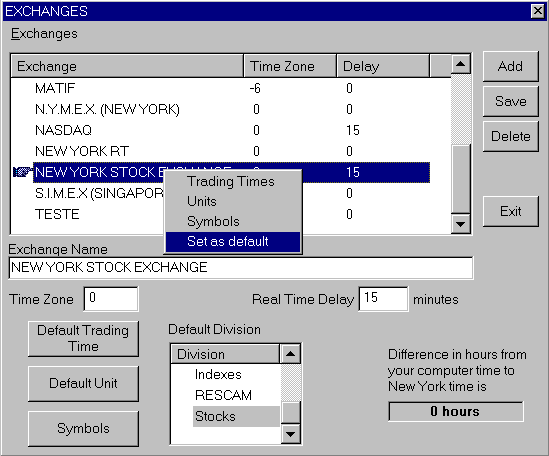Click Division list scroll down arrow

(x=290, y=434)
